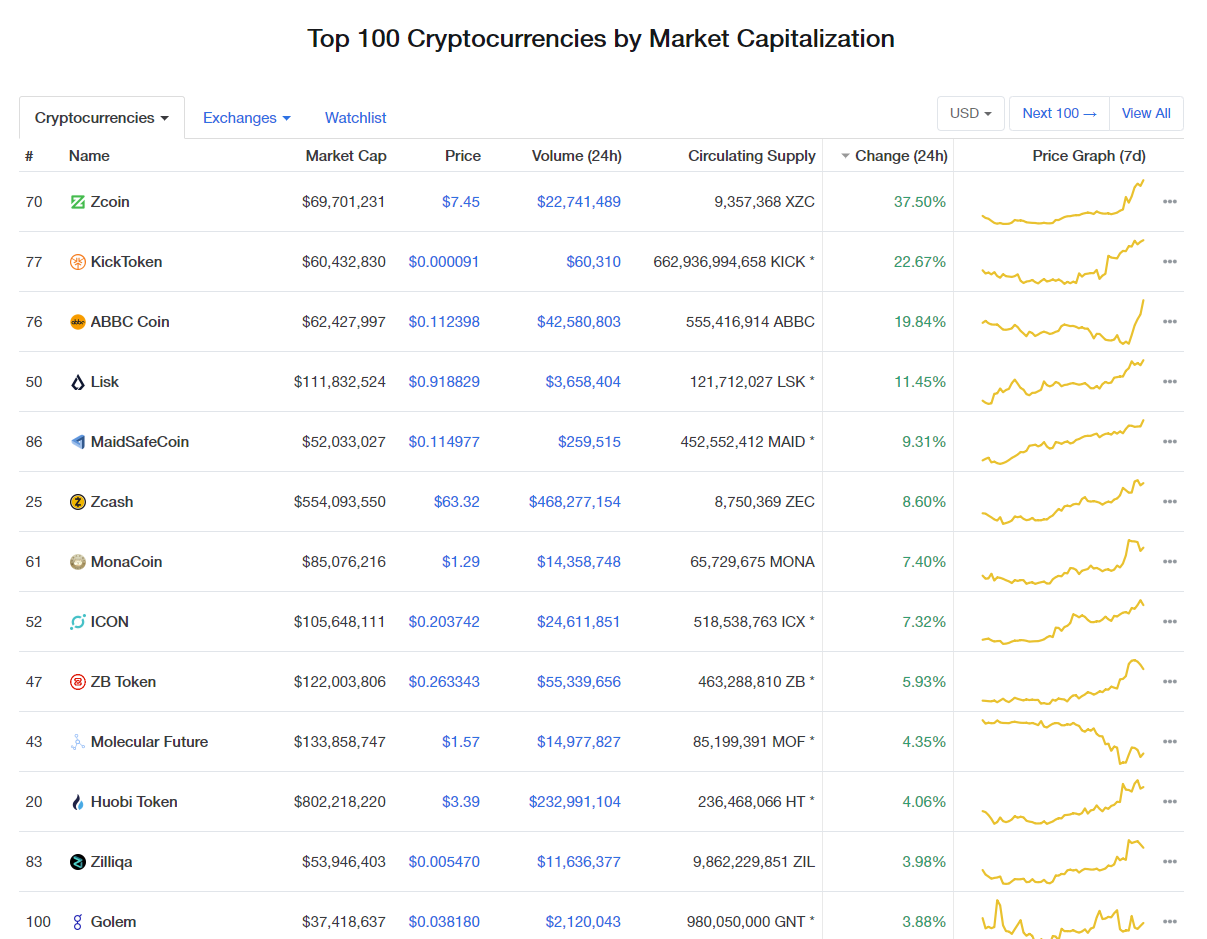Sort the table by Name column
The height and width of the screenshot is (939, 1207).
tap(89, 156)
